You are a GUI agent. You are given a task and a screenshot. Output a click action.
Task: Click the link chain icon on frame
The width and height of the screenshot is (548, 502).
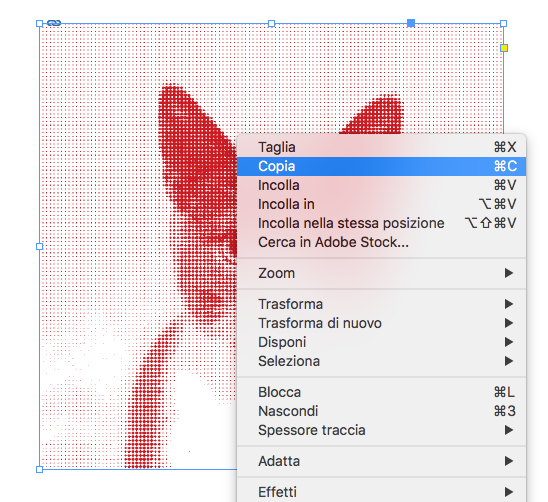tap(54, 23)
